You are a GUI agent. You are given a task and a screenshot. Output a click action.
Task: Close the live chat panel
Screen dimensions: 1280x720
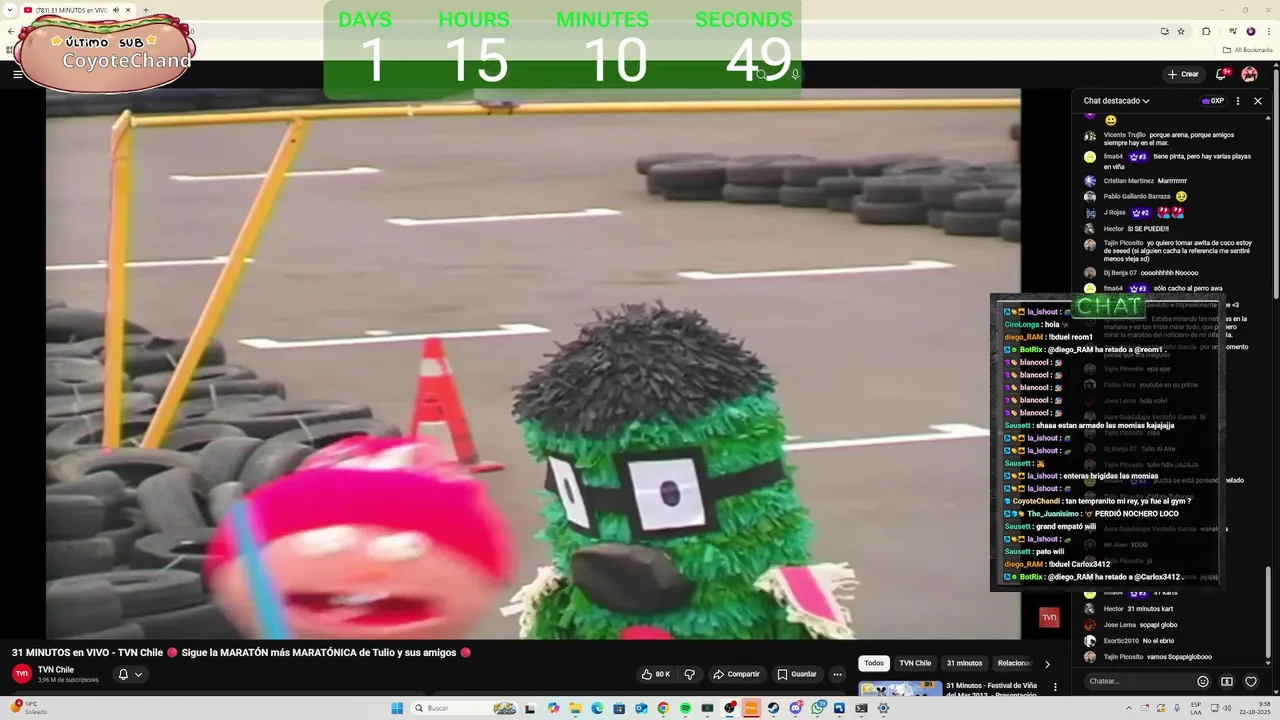[x=1258, y=101]
